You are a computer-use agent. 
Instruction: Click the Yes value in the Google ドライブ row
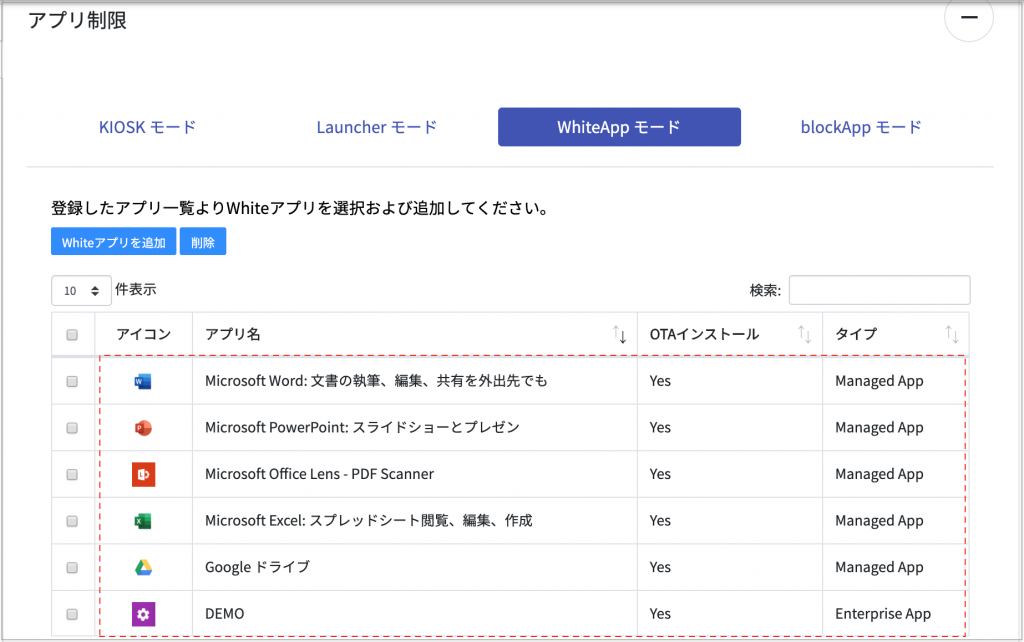[660, 567]
